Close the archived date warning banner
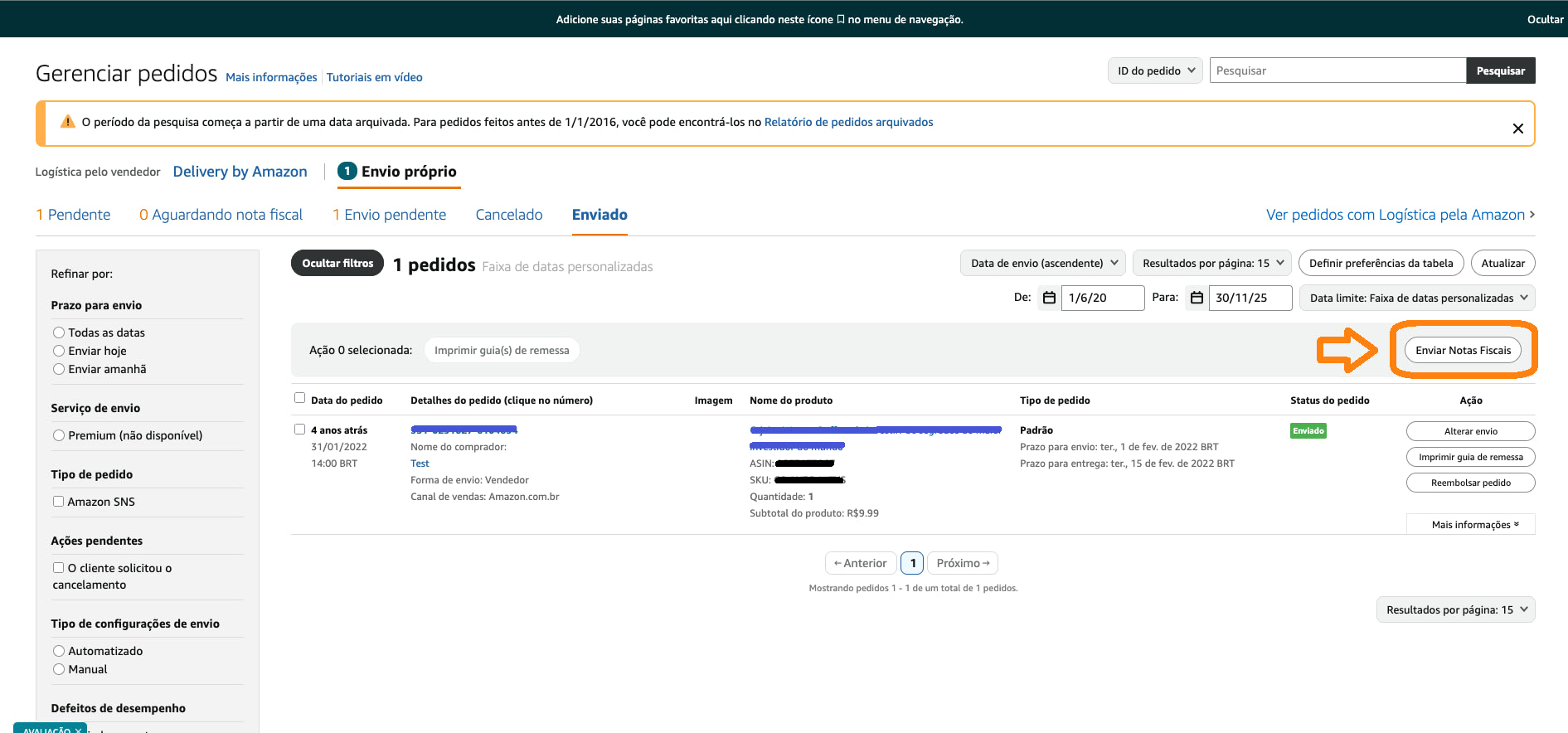This screenshot has height=733, width=1568. point(1517,129)
